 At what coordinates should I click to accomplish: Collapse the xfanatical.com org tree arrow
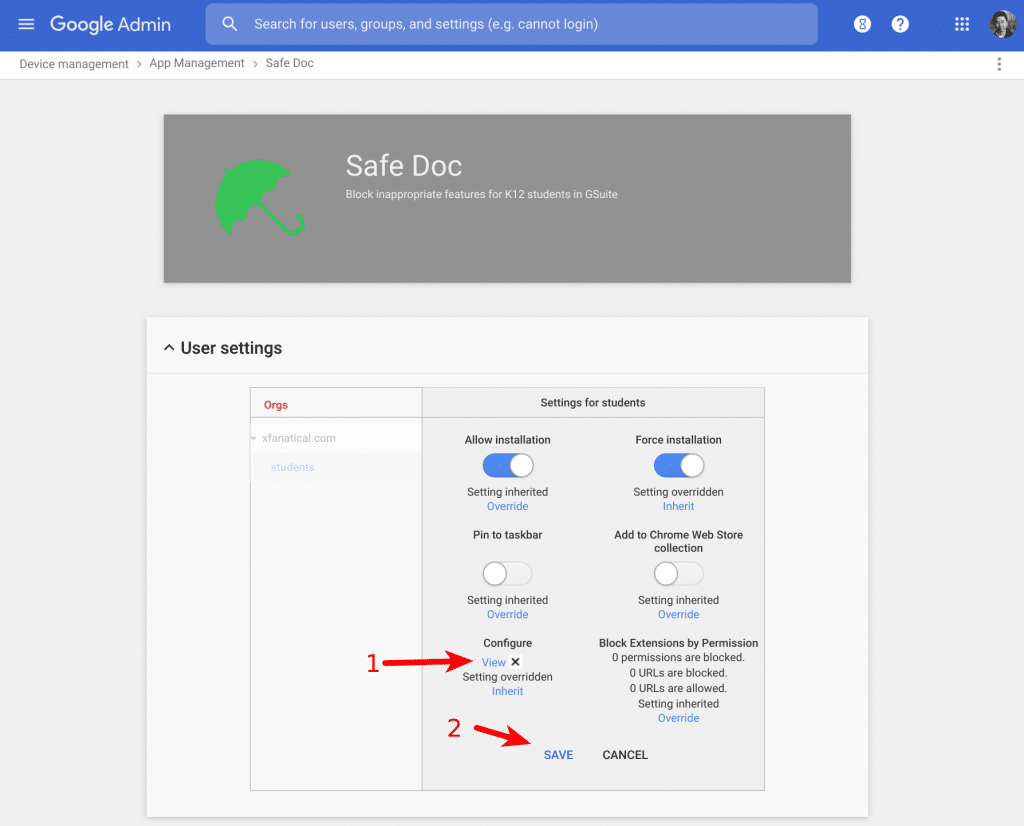tap(253, 438)
